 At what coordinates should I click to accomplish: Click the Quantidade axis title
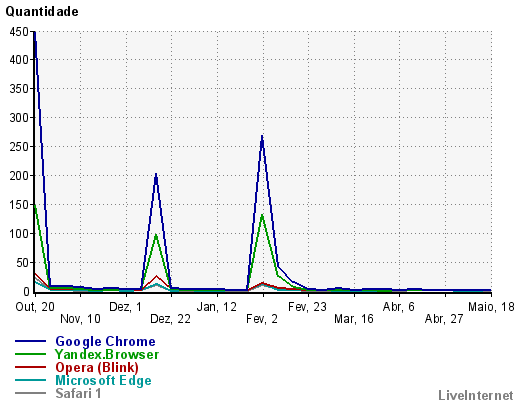42,12
